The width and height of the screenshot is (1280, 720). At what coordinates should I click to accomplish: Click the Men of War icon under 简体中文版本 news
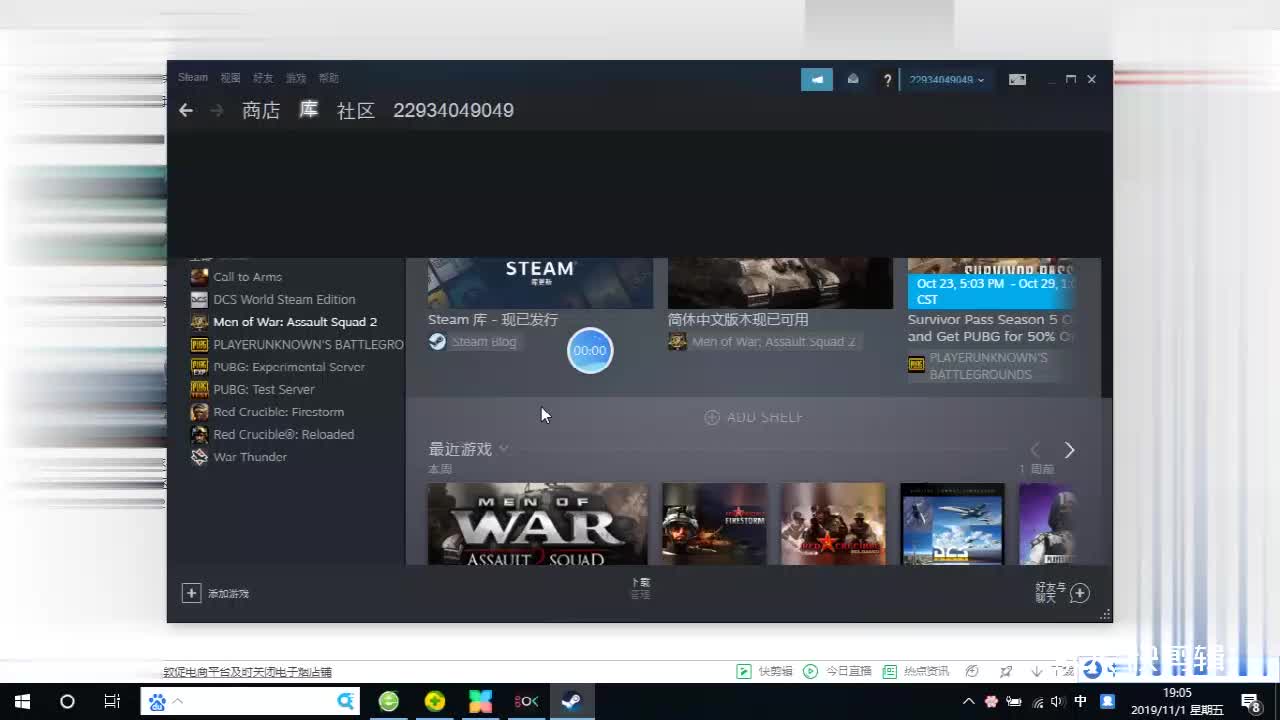pos(677,341)
